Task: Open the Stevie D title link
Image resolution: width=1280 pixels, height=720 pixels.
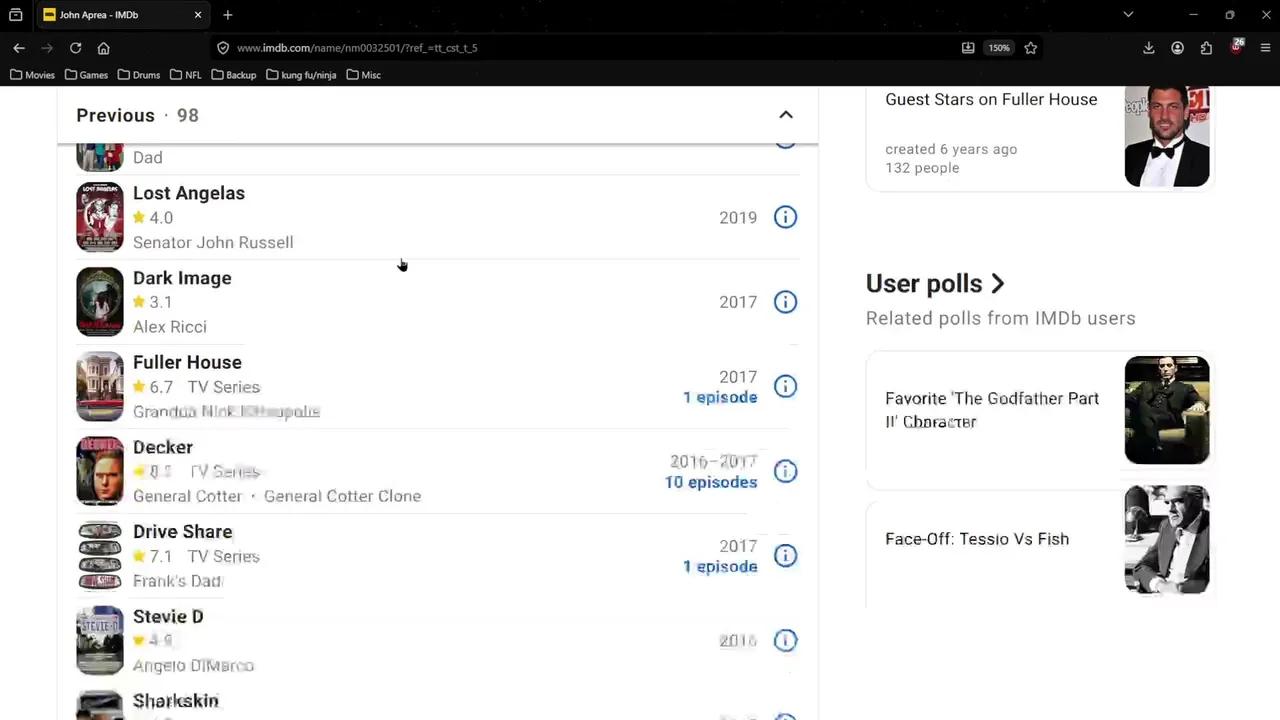Action: 168,616
